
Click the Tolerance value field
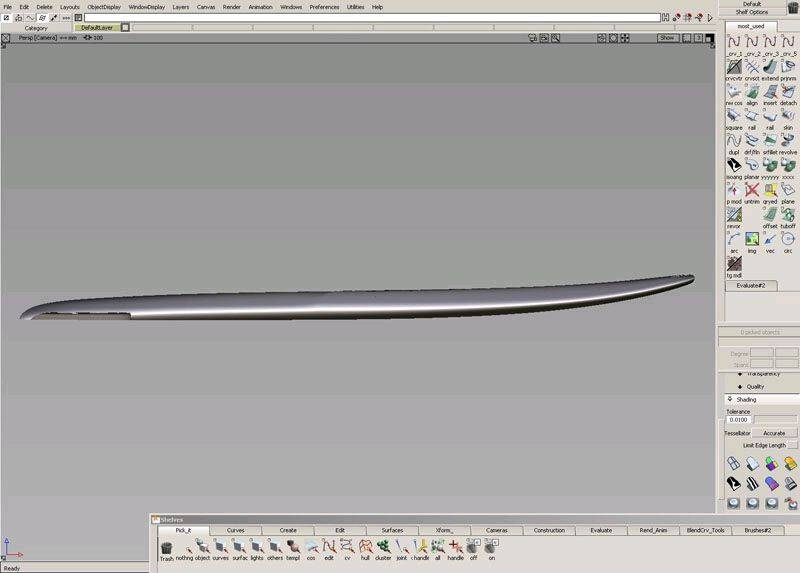tap(739, 420)
